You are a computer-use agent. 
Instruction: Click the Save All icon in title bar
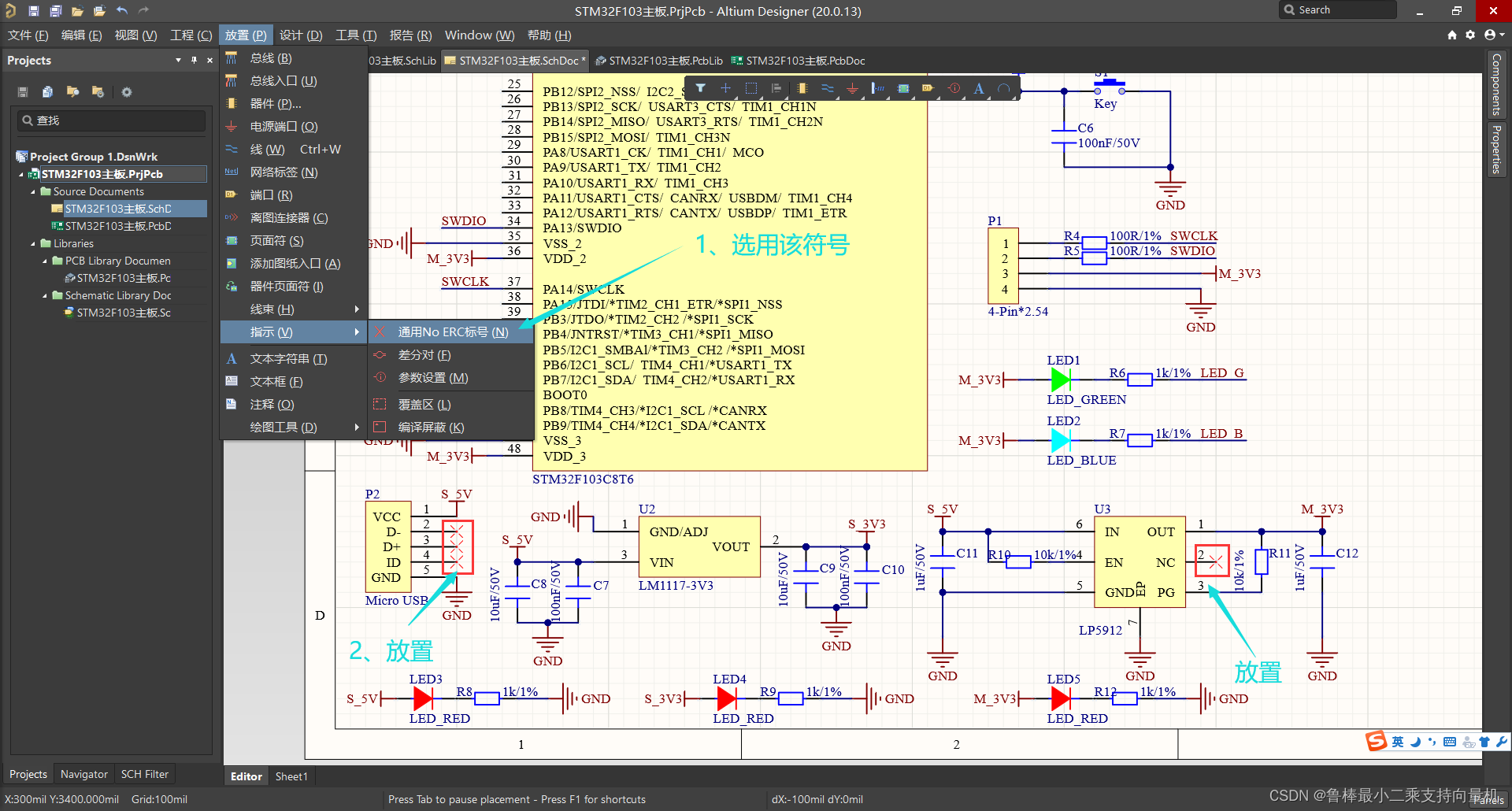click(55, 11)
